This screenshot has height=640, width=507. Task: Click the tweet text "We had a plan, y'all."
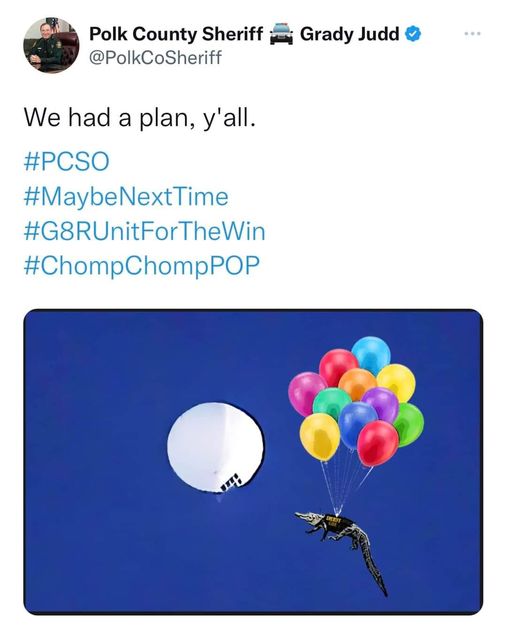(x=140, y=118)
